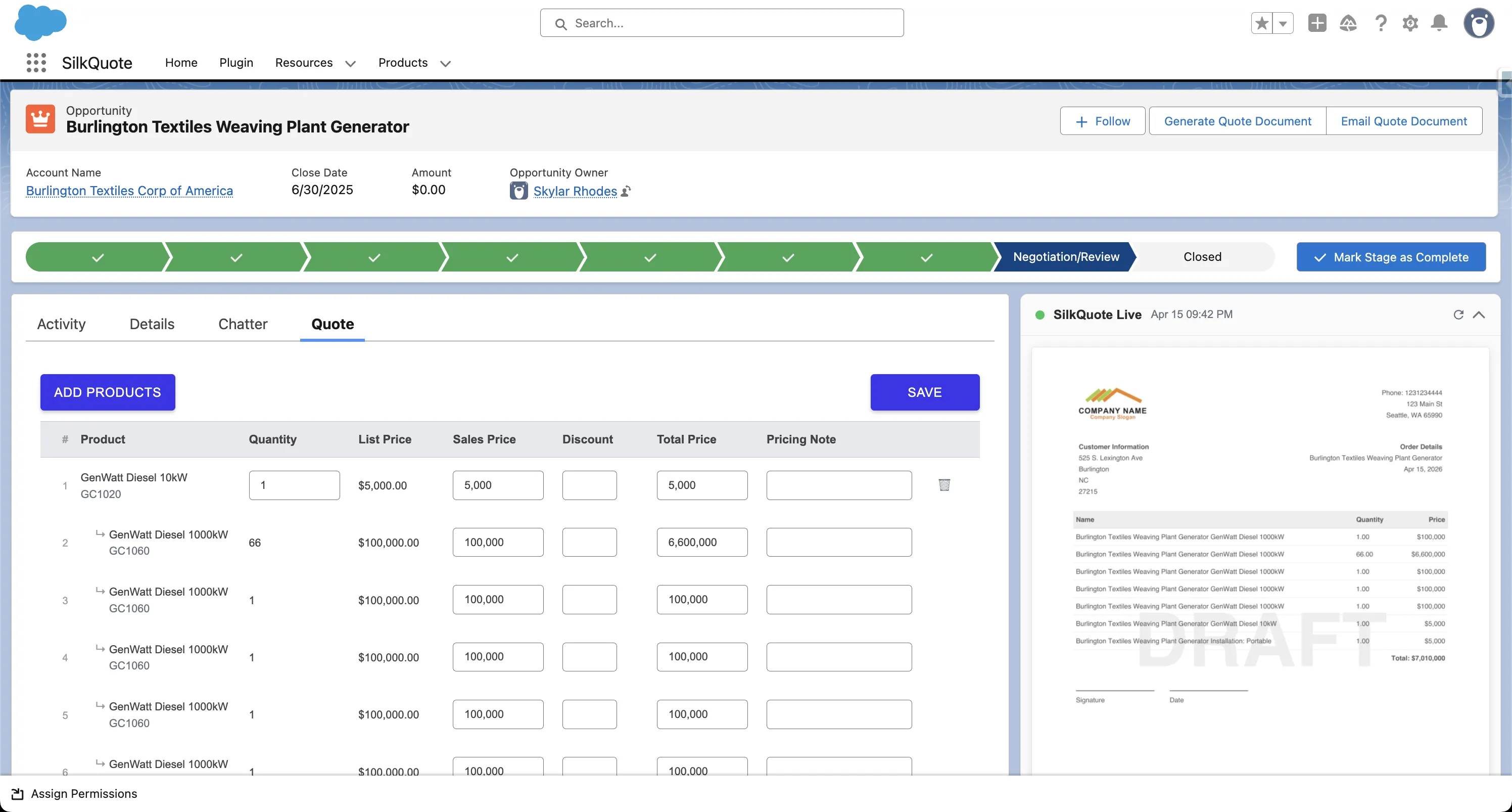The height and width of the screenshot is (812, 1512).
Task: Open the Burlington Textiles Corp of America account
Action: [x=129, y=191]
